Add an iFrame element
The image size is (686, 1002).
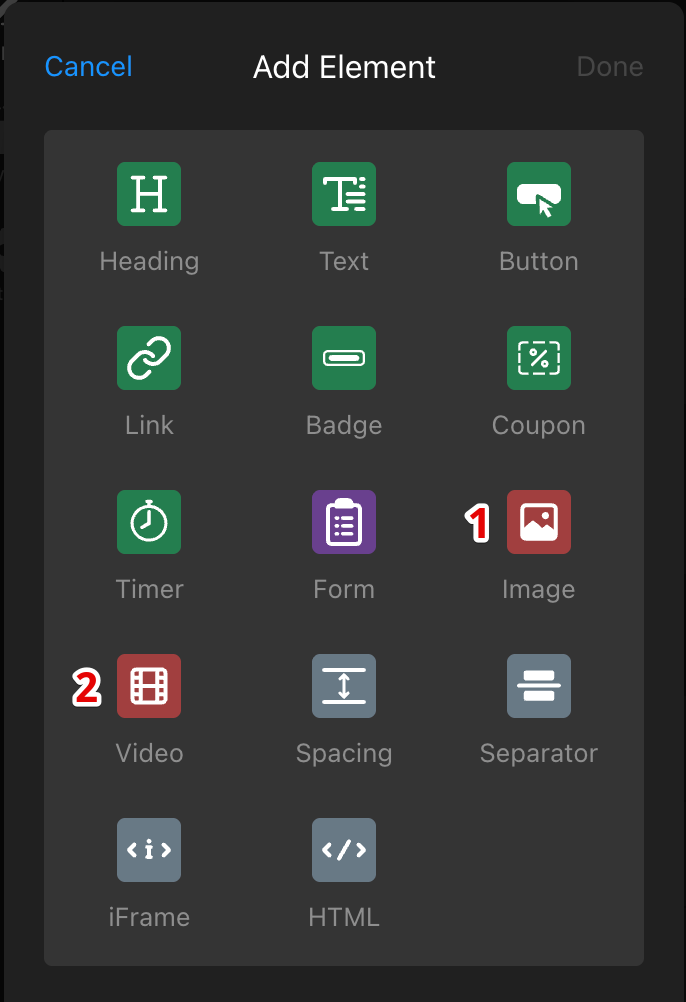(149, 850)
